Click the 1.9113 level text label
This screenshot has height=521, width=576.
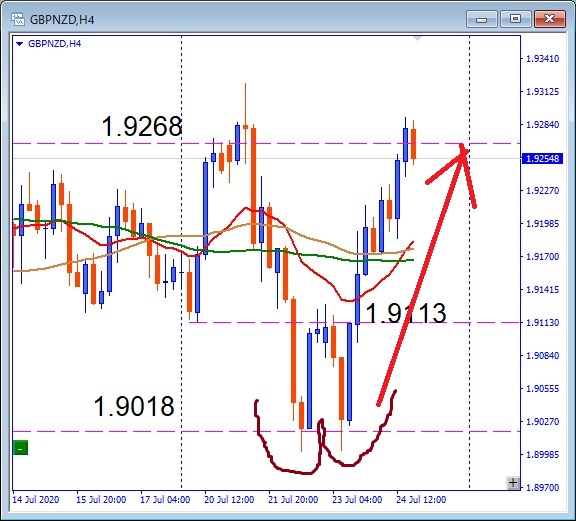click(x=406, y=313)
